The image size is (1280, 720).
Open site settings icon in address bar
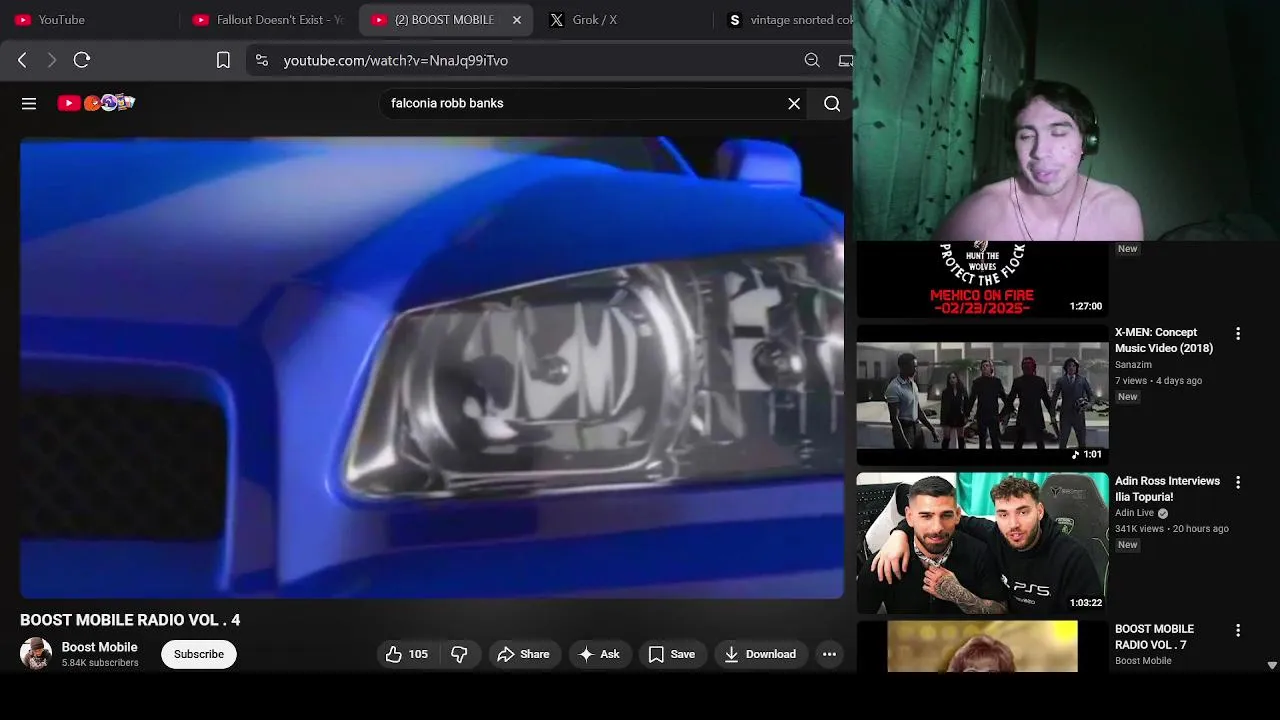[x=262, y=60]
